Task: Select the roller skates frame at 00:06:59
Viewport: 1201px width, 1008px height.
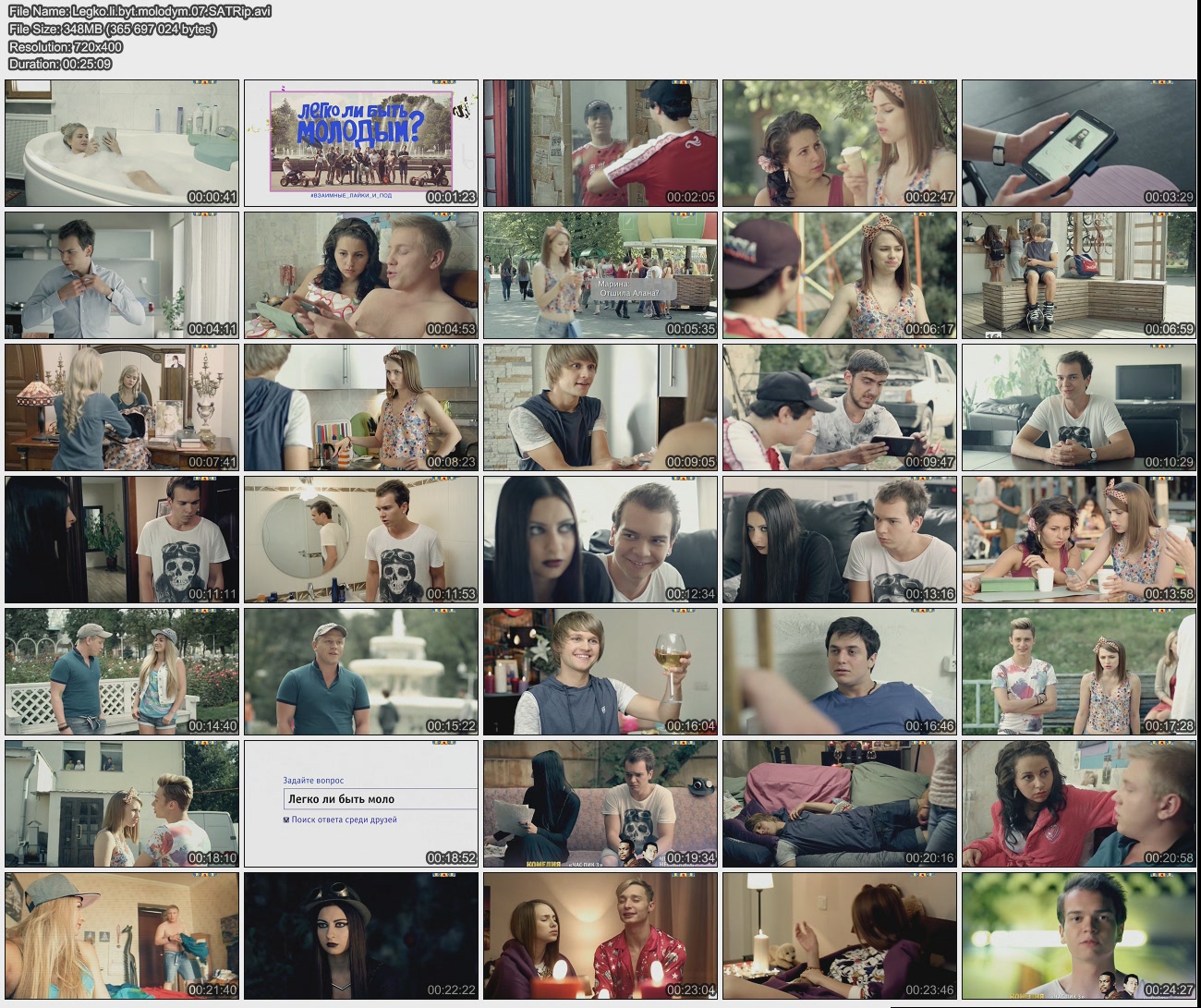Action: click(x=1078, y=274)
